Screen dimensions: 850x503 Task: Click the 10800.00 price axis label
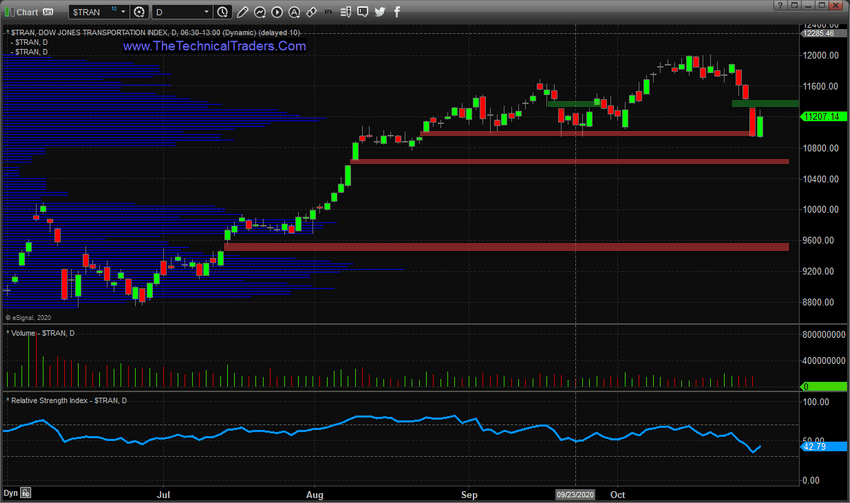pos(821,148)
